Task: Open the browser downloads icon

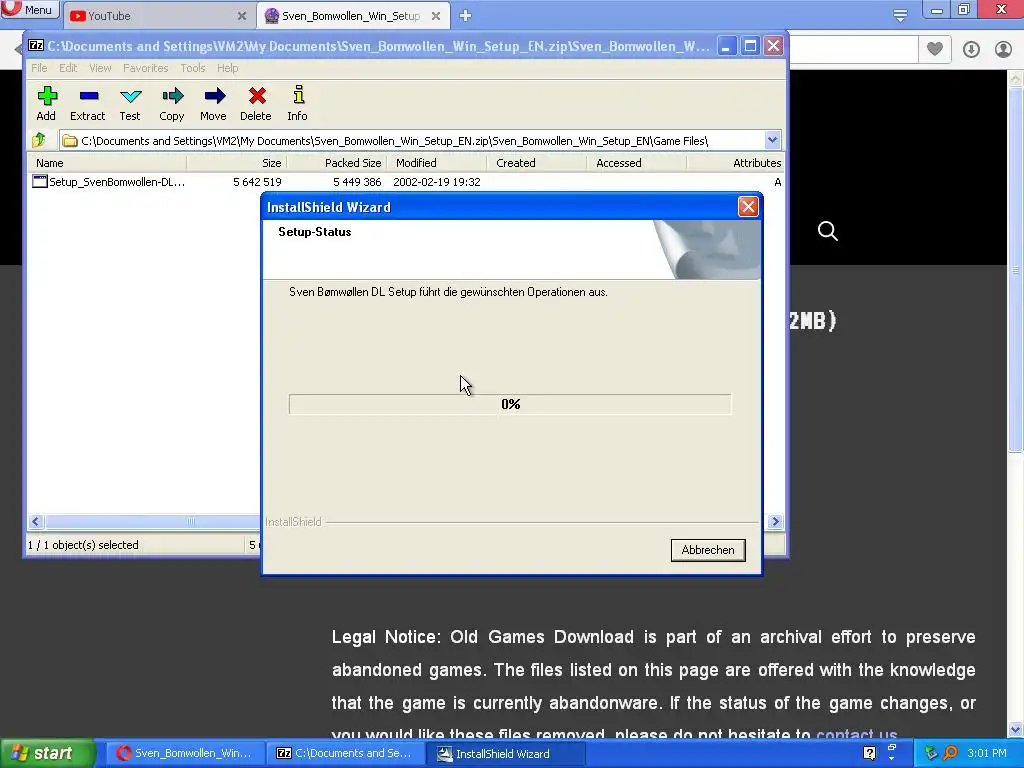Action: click(x=971, y=49)
